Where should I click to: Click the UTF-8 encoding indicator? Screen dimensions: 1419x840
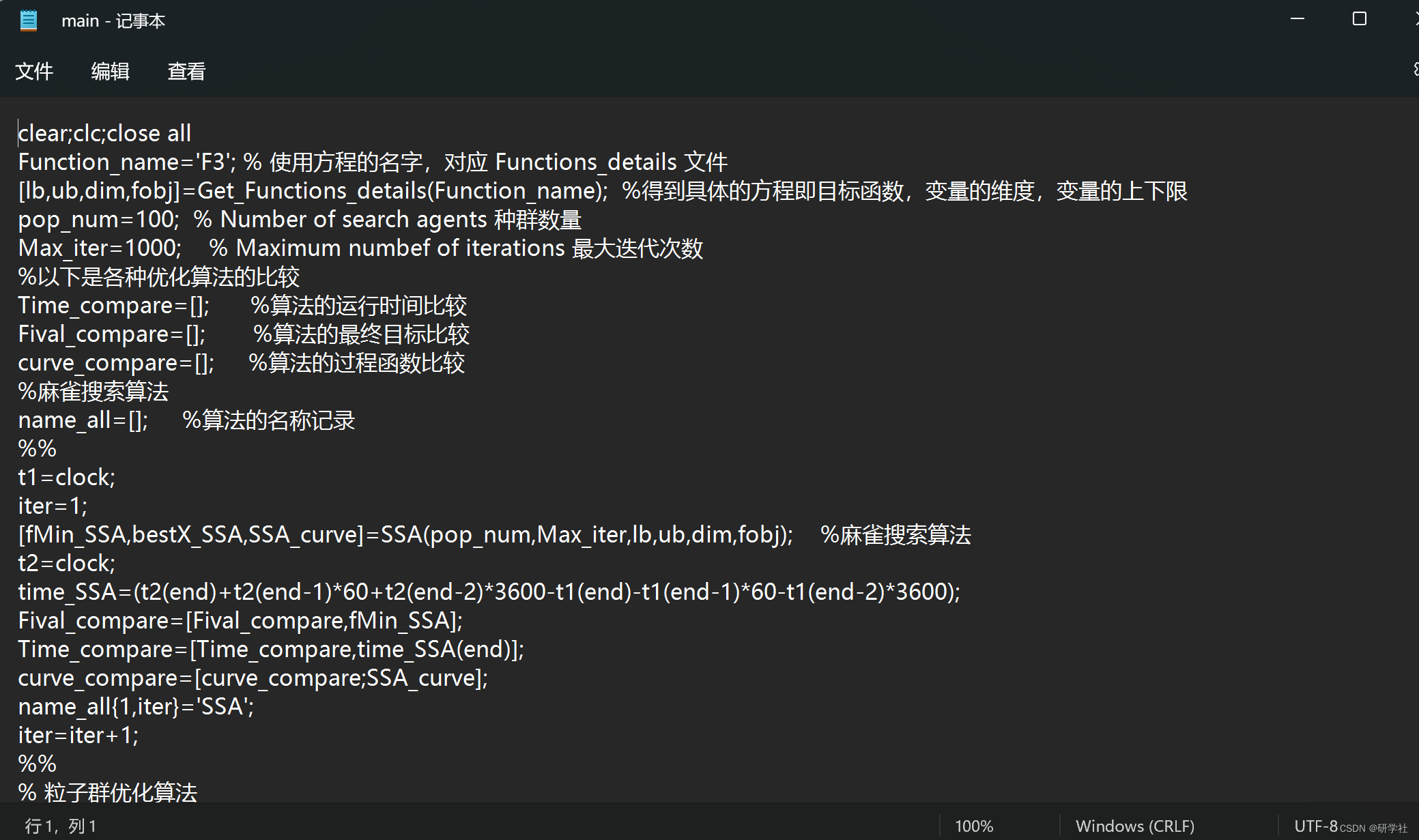[x=1315, y=826]
